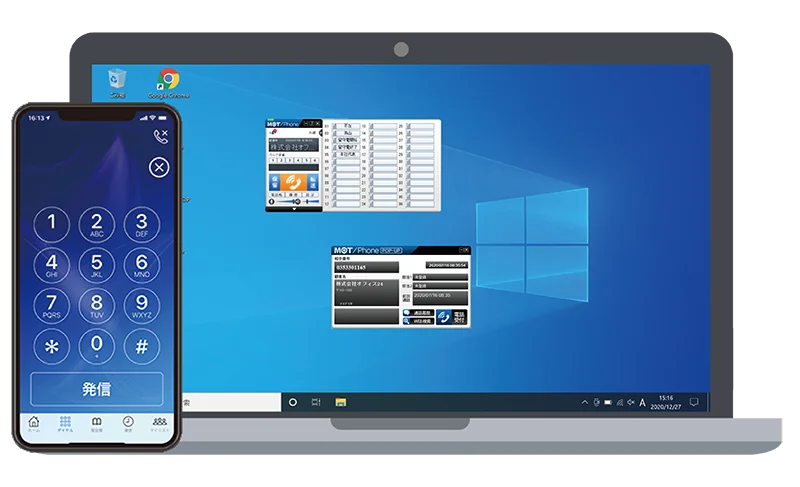Click the 通話履歴 call history button
The image size is (800, 487).
[x=418, y=312]
